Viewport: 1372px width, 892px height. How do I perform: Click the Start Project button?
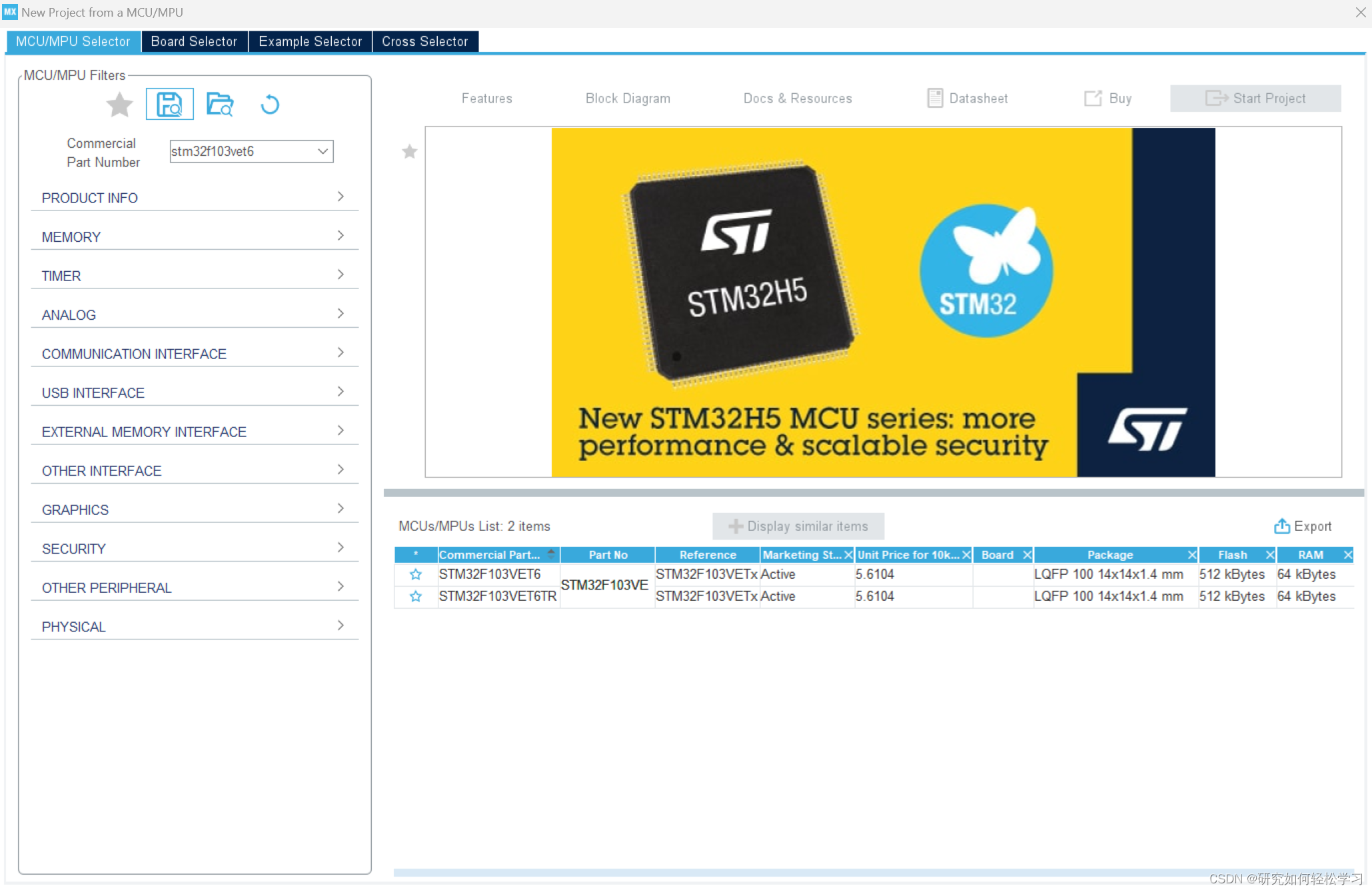(x=1255, y=99)
